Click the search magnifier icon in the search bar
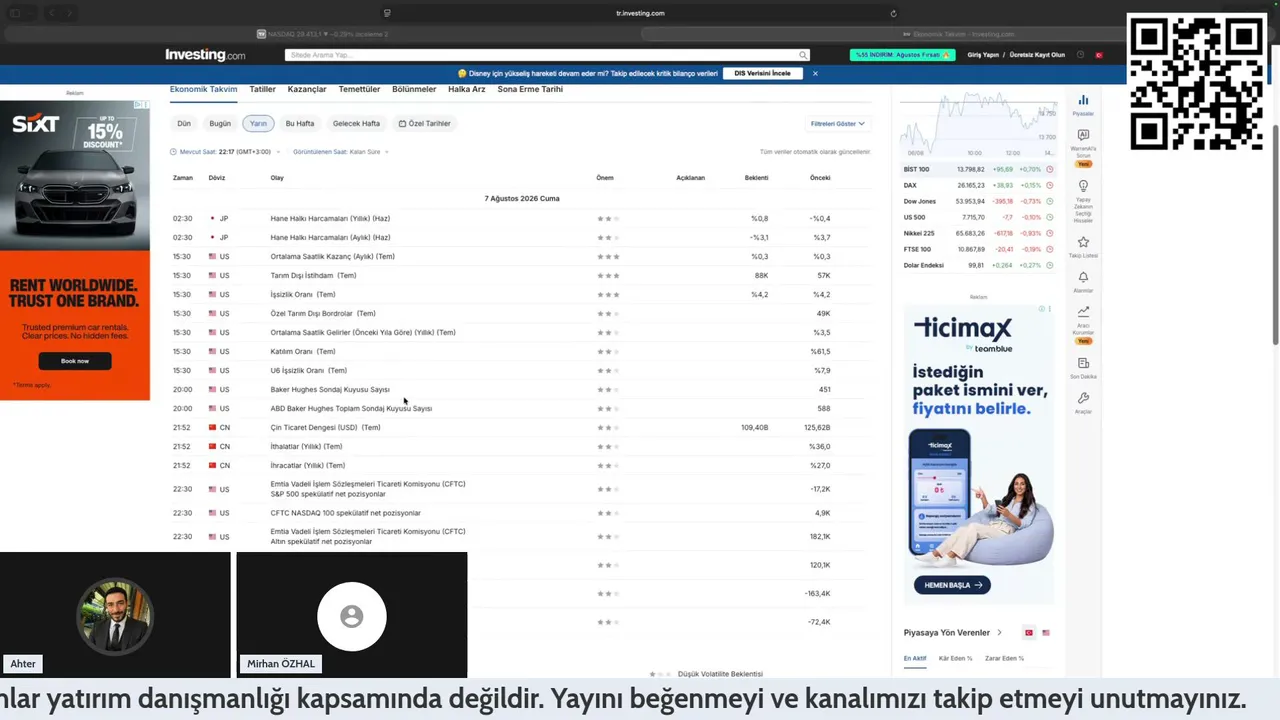This screenshot has height=720, width=1280. 802,55
